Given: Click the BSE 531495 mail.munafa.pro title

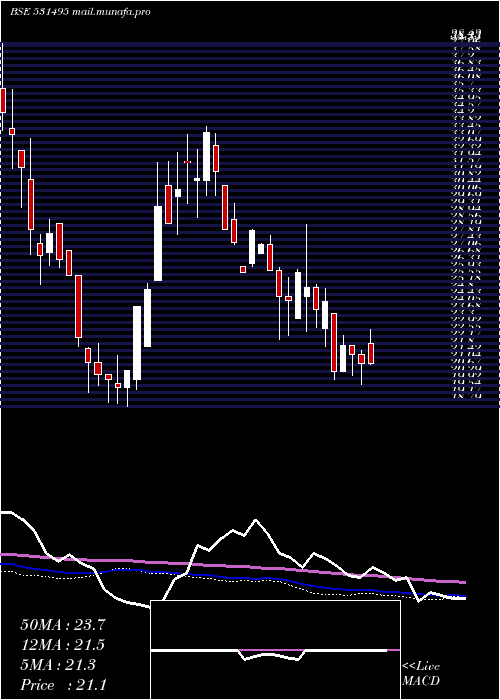Looking at the screenshot, I should coord(80,12).
